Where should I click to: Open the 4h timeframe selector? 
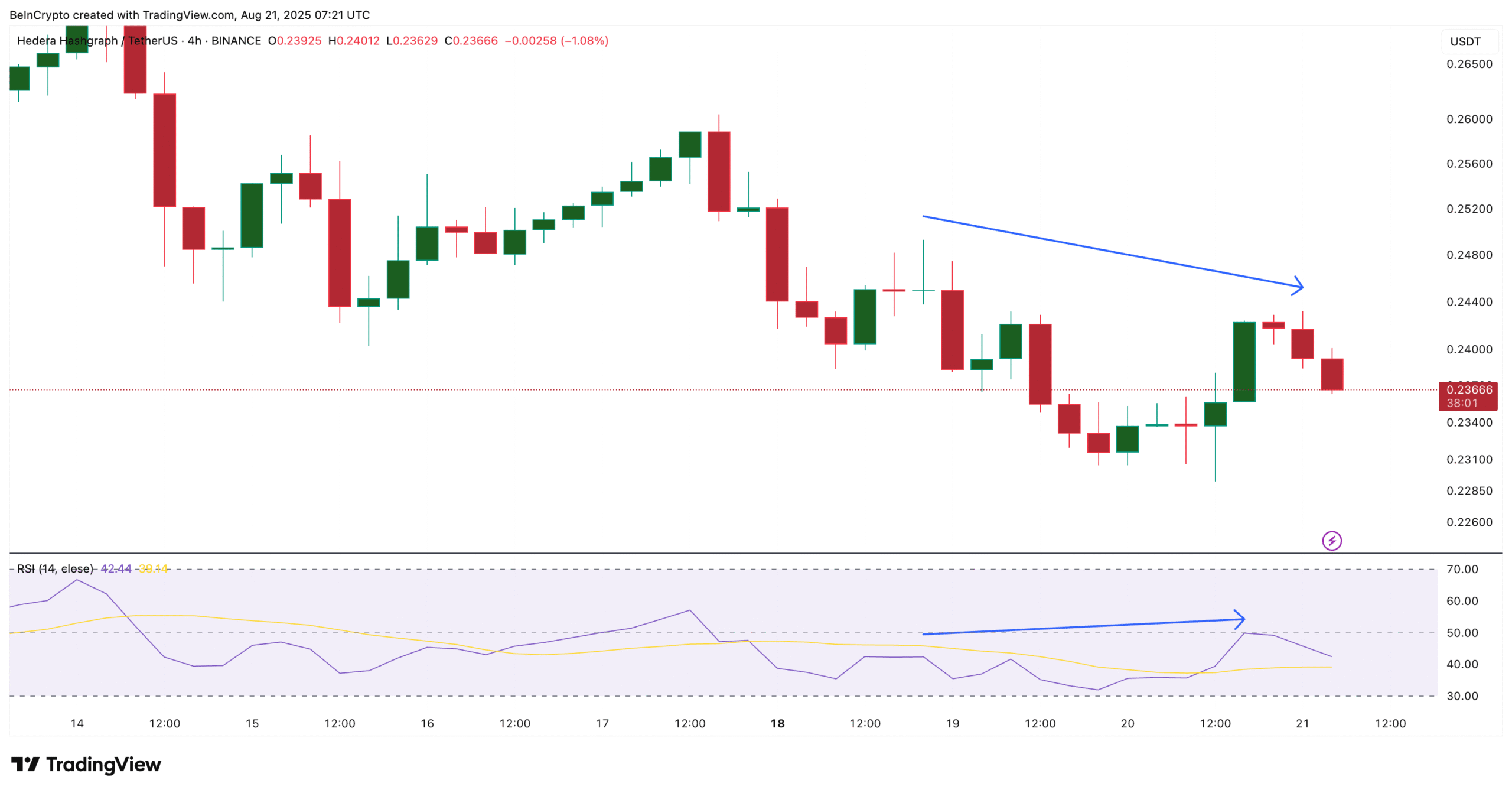click(194, 41)
